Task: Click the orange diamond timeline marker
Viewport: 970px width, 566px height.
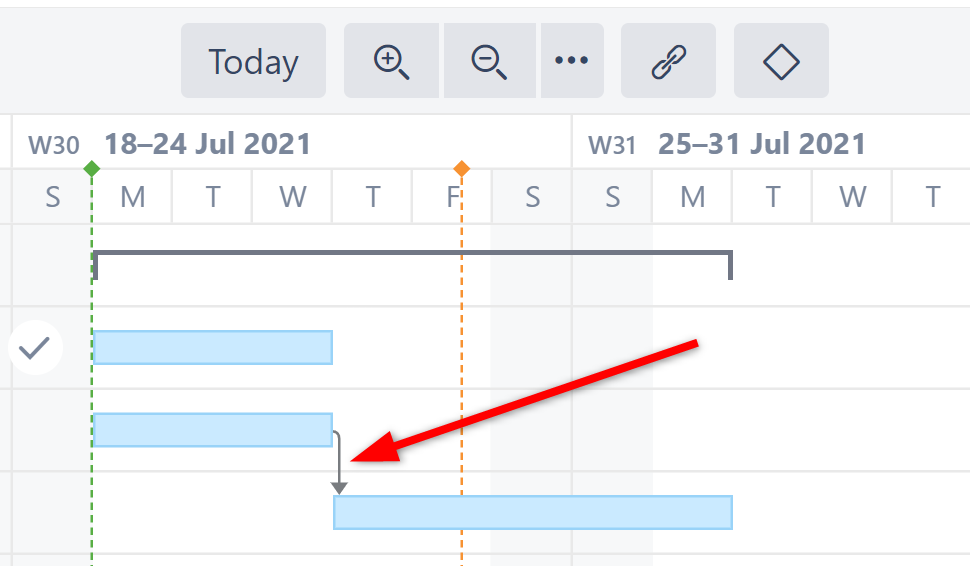Action: point(461,168)
